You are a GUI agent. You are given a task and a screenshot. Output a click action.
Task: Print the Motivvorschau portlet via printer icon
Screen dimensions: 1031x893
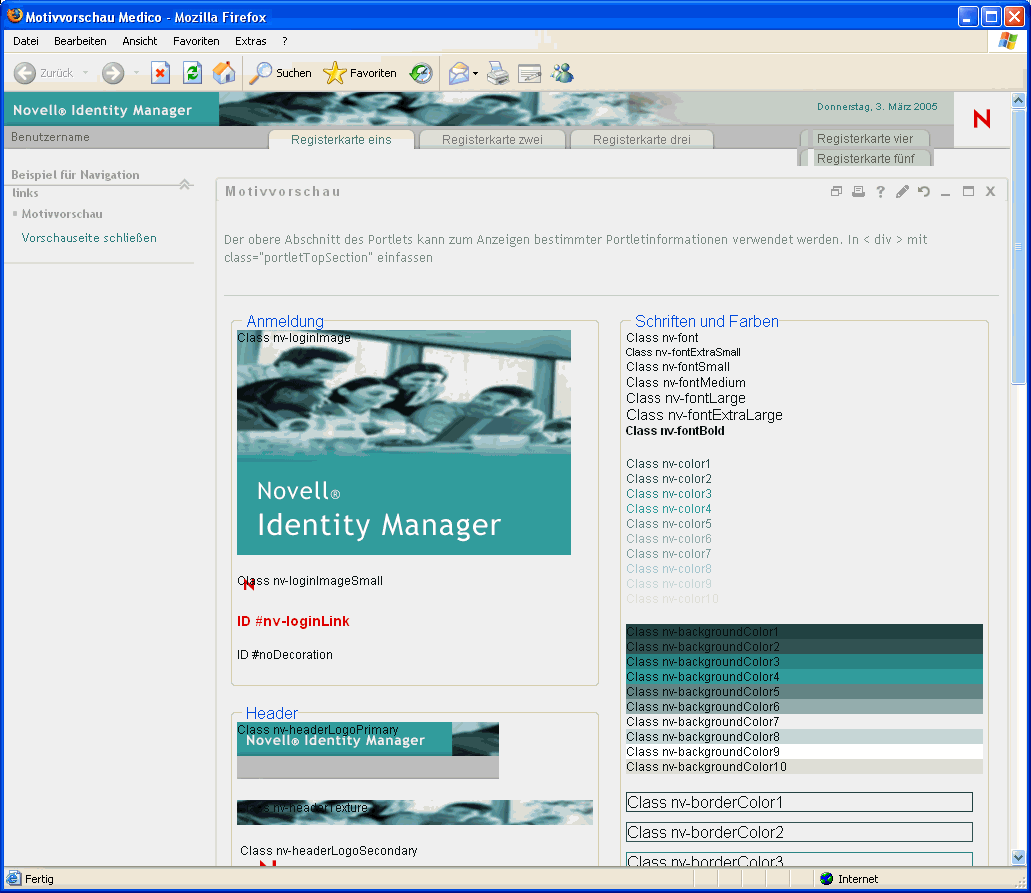pos(858,192)
